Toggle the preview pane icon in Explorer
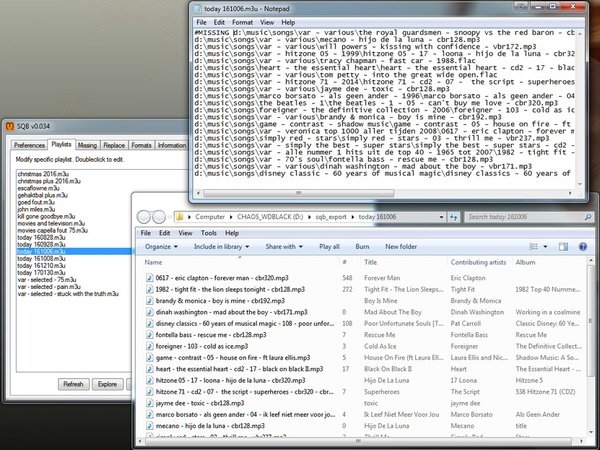The height and width of the screenshot is (450, 600). coord(563,246)
